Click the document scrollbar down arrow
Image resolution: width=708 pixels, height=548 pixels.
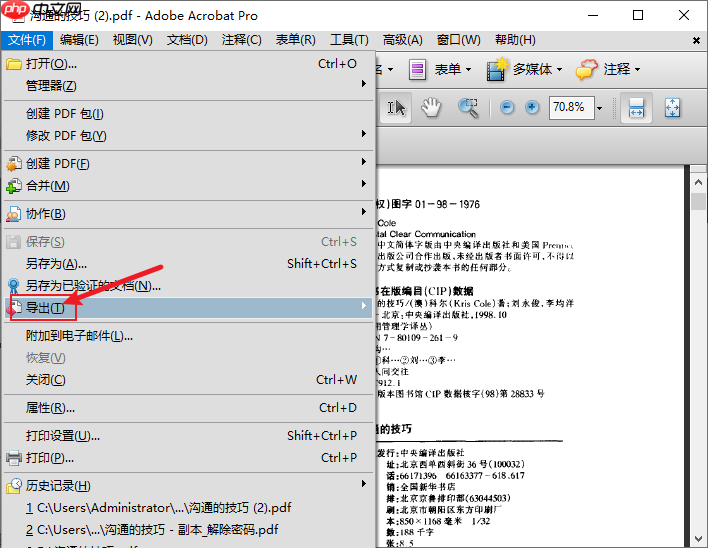tap(699, 539)
